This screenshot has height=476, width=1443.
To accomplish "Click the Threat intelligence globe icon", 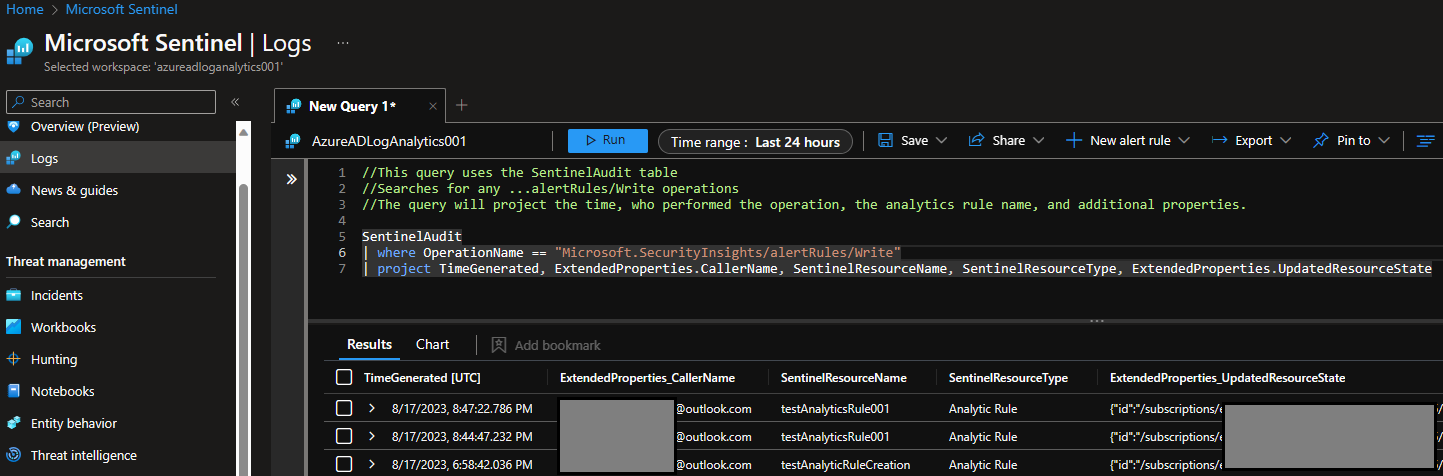I will (x=14, y=455).
